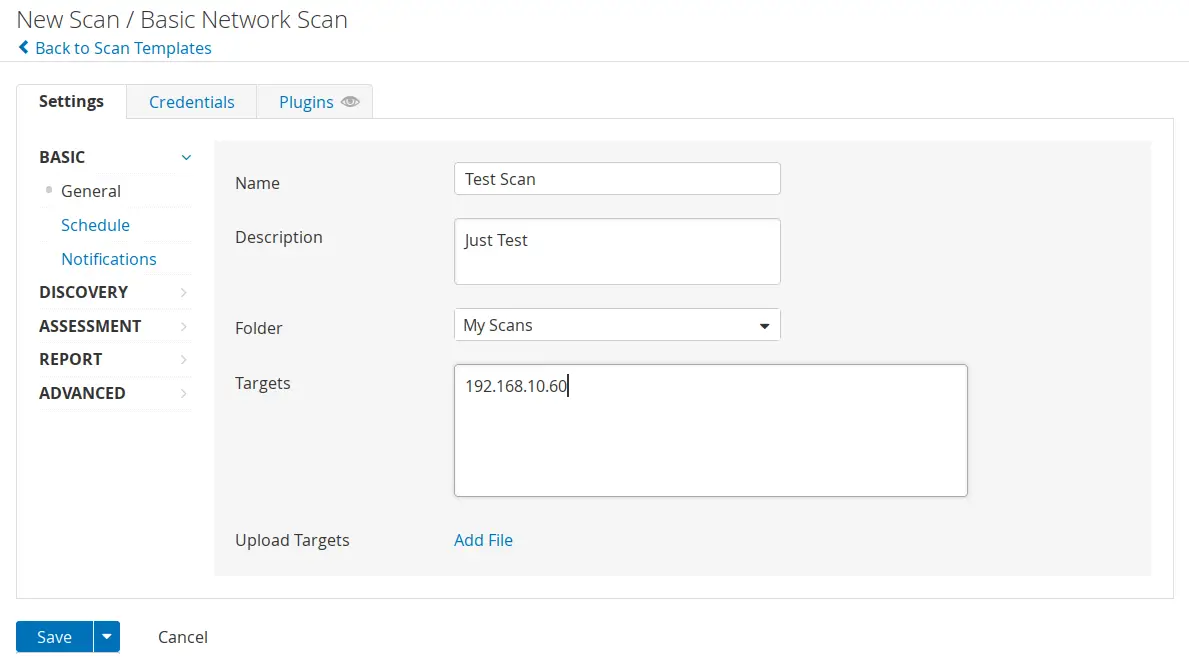
Task: Click the eye icon on the Plugins tab
Action: coord(349,101)
